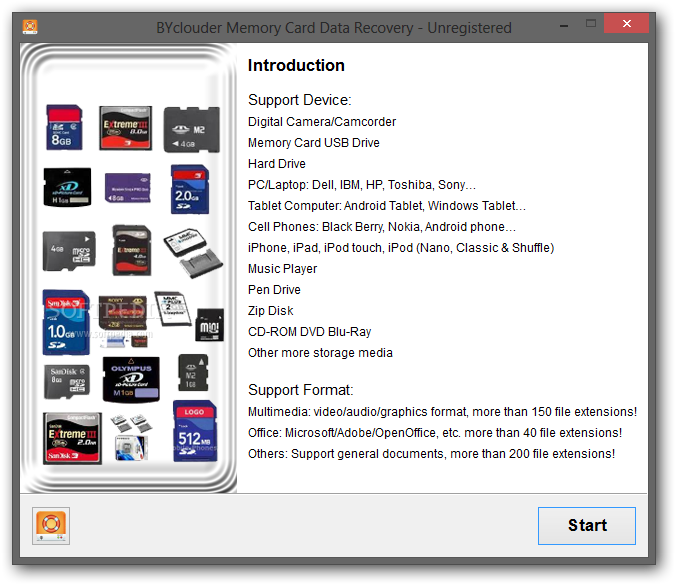The image size is (676, 585).
Task: Click the SanDisk Extreme III 2.0GB image
Action: [72, 438]
